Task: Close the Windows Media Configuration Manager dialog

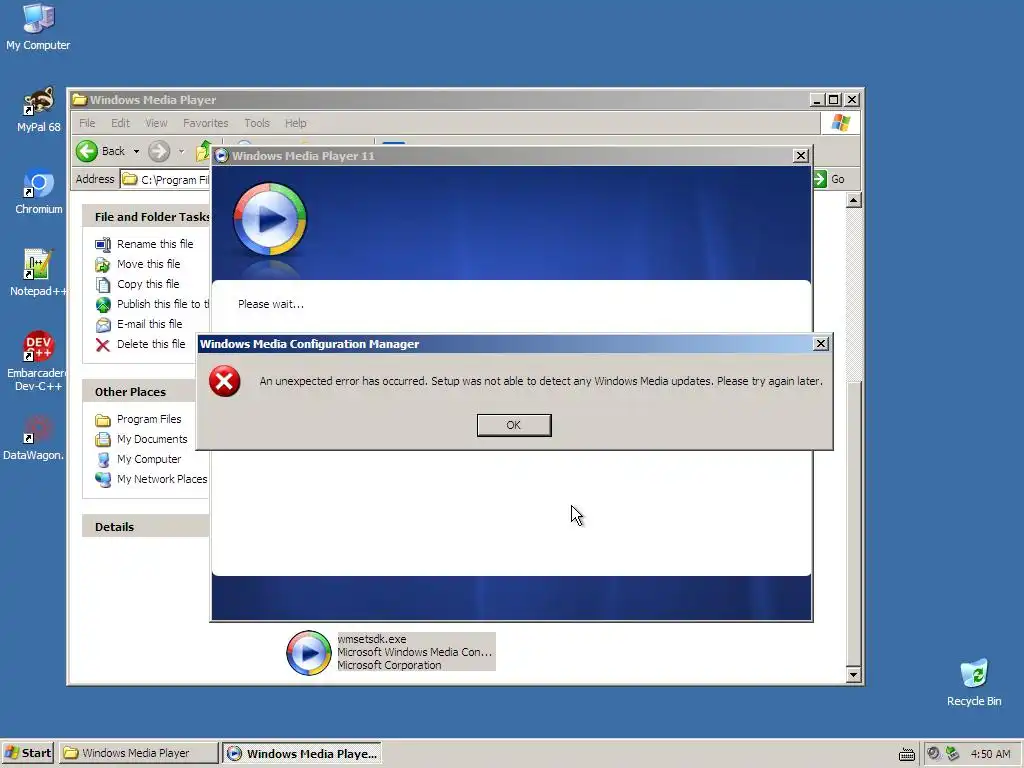Action: pos(821,344)
